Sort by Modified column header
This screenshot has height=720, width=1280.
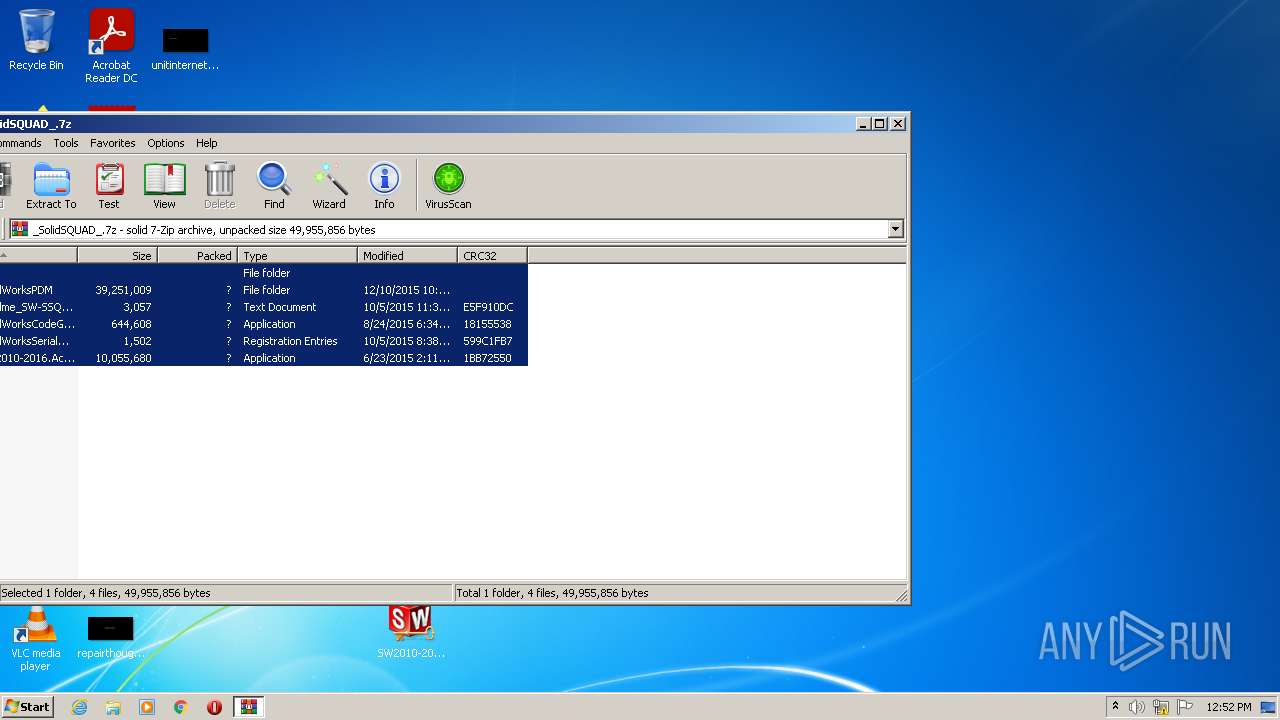tap(408, 256)
